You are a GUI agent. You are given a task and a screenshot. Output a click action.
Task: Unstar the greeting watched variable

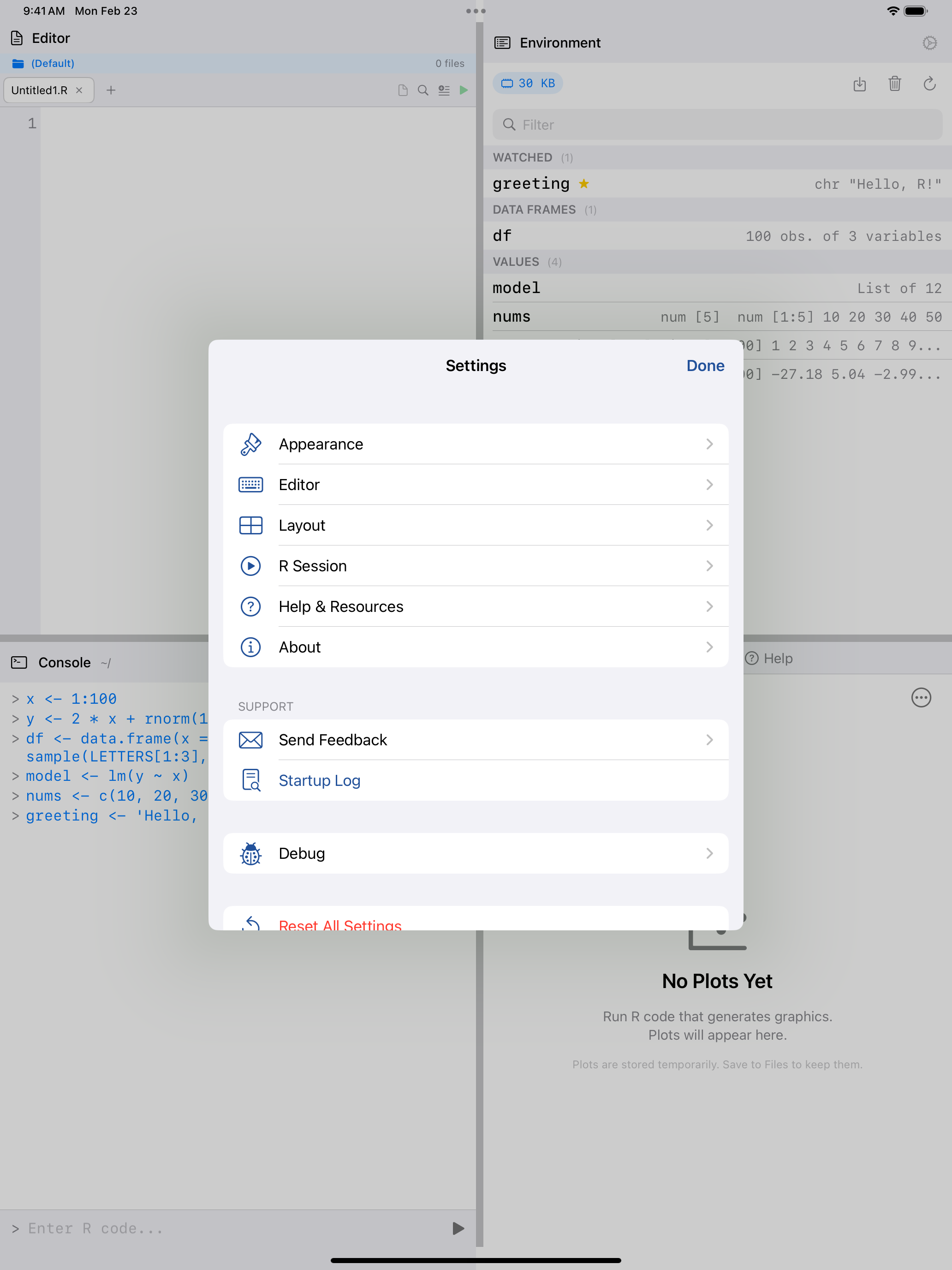coord(584,184)
